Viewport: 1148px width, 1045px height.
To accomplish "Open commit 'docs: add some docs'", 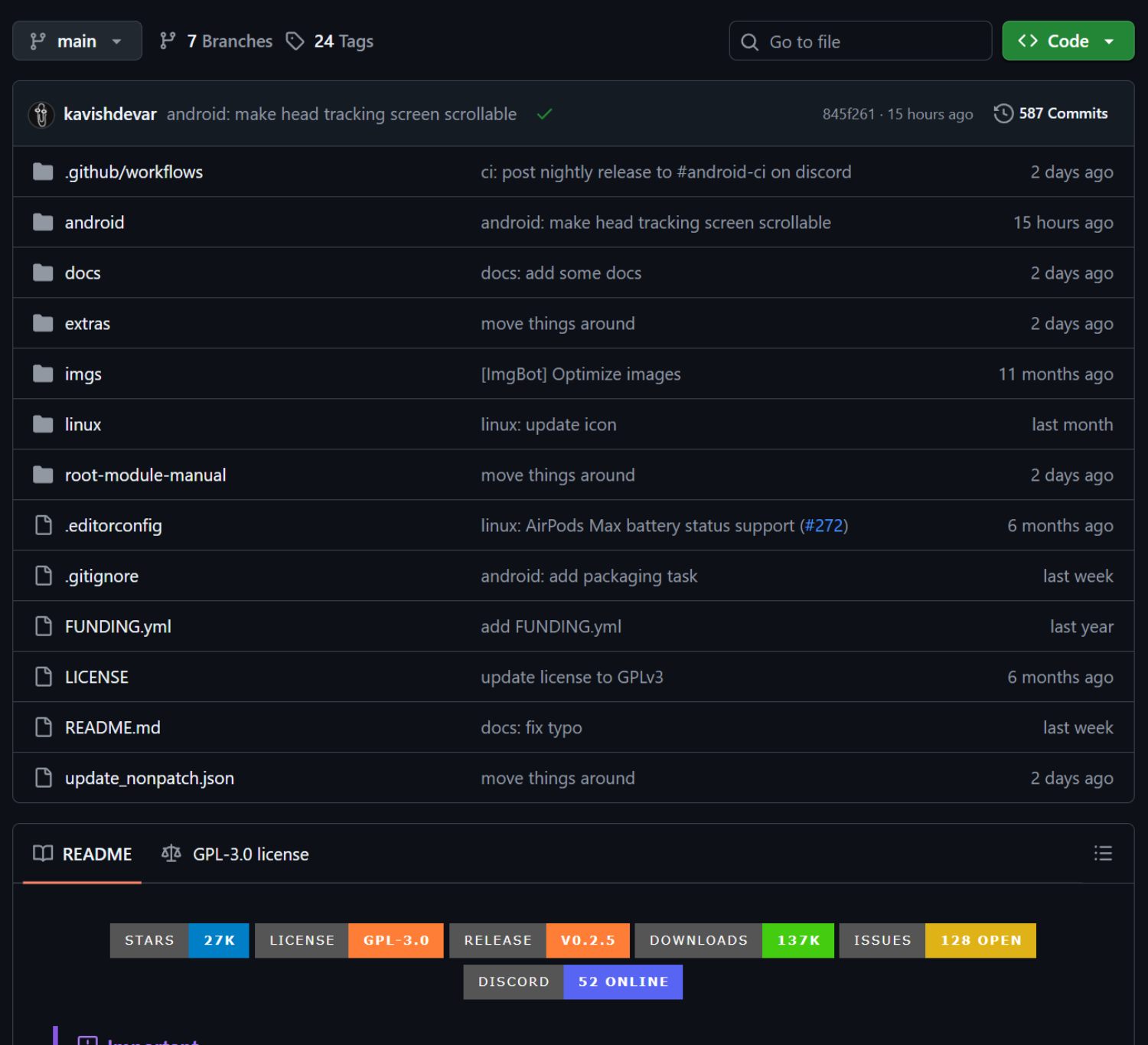I will (x=561, y=273).
